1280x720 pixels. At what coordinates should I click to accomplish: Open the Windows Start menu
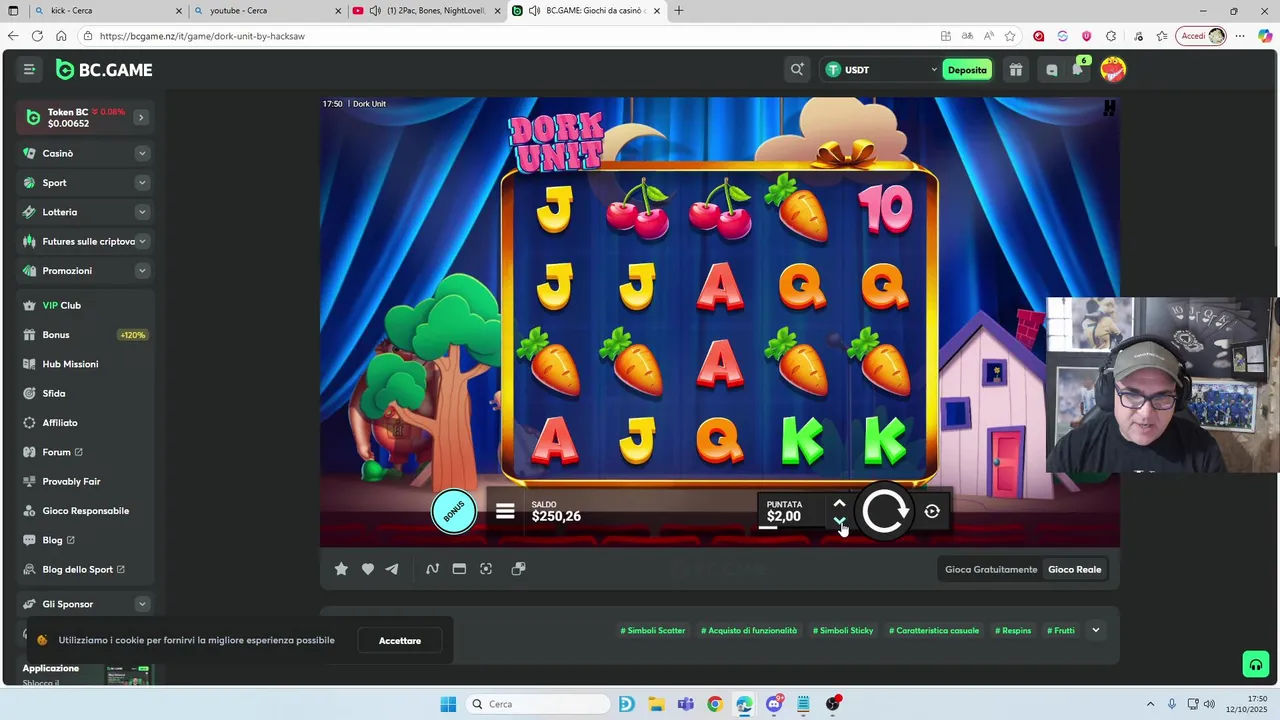[448, 704]
